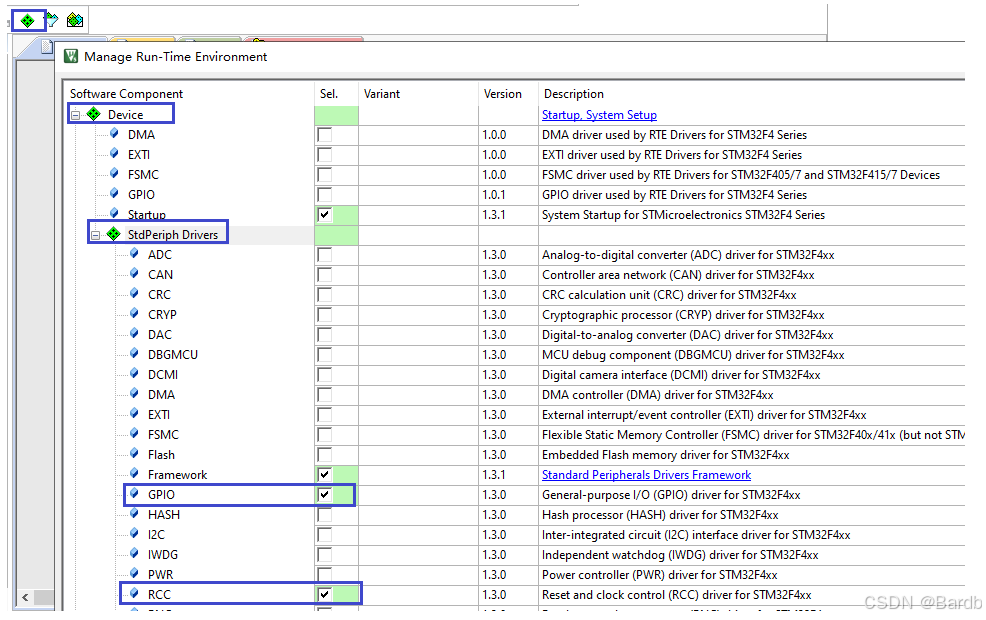Click the Description column header

[573, 94]
